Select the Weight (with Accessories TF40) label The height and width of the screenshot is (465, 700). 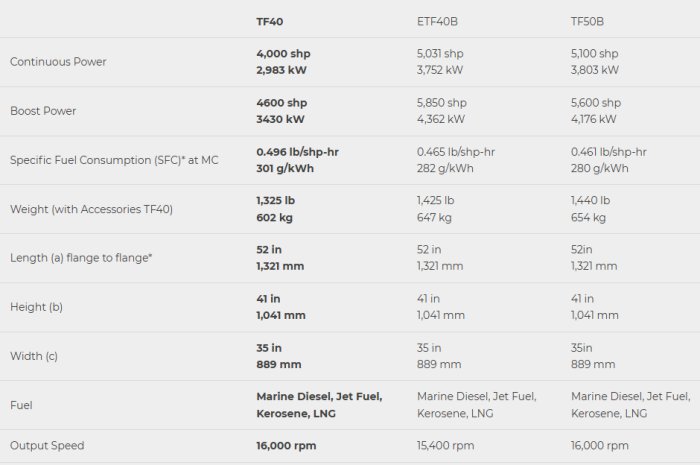point(91,209)
